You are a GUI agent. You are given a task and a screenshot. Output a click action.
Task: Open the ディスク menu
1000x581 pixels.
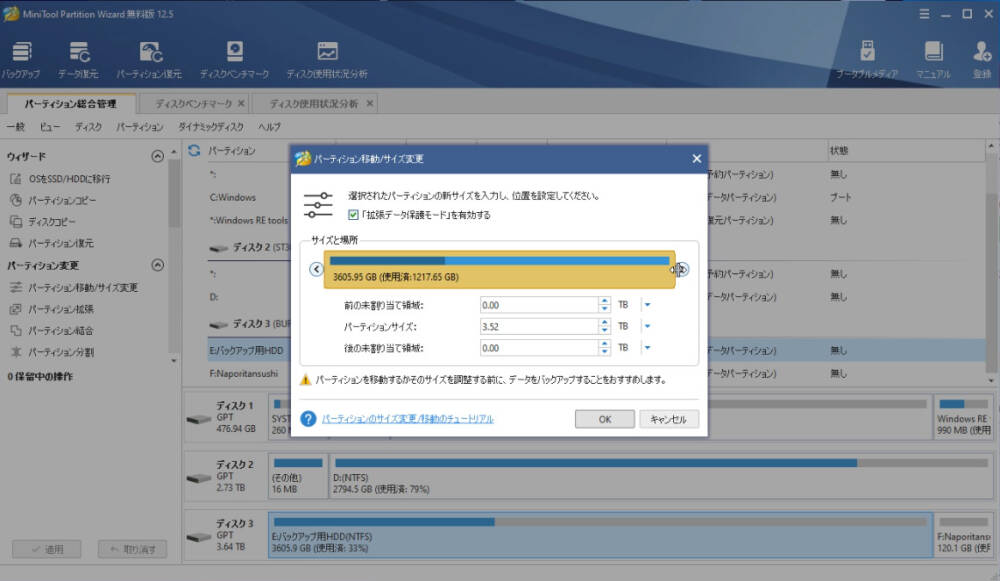(x=88, y=127)
